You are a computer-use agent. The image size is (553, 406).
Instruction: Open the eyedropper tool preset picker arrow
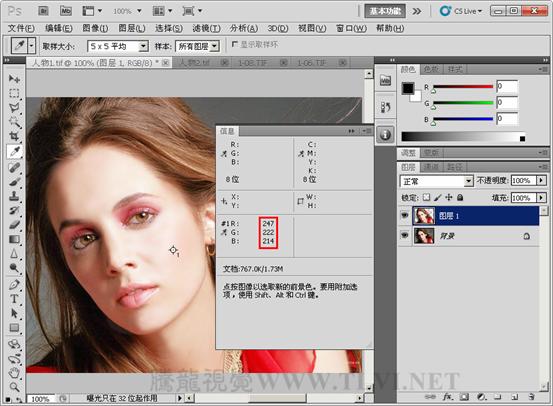click(x=32, y=46)
